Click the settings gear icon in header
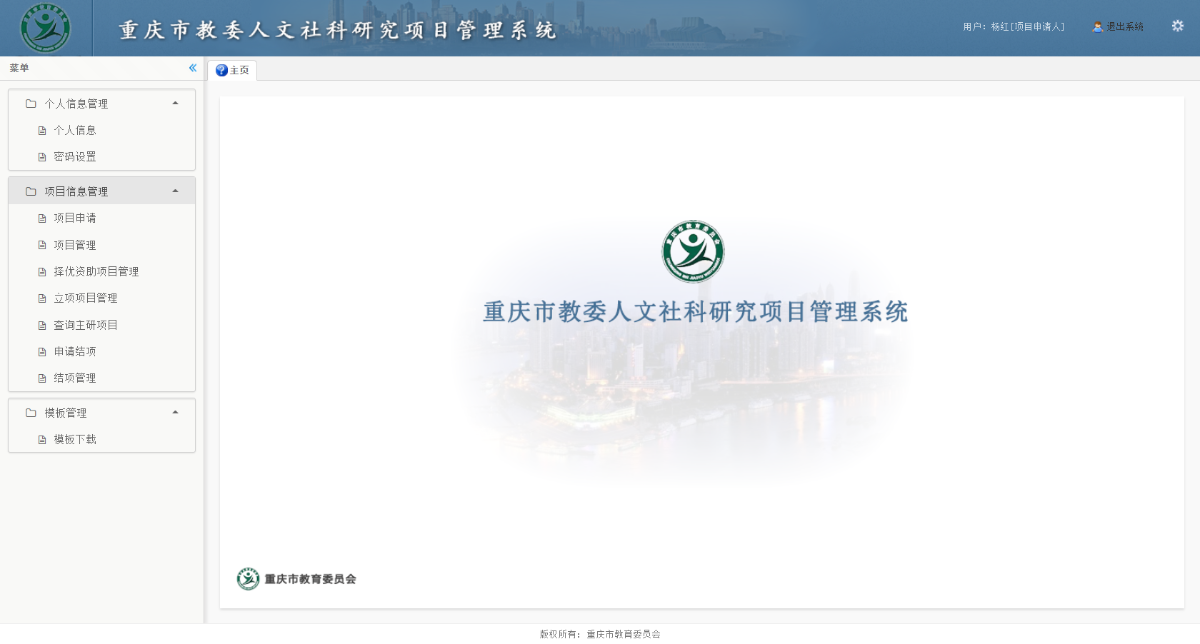 coord(1177,26)
